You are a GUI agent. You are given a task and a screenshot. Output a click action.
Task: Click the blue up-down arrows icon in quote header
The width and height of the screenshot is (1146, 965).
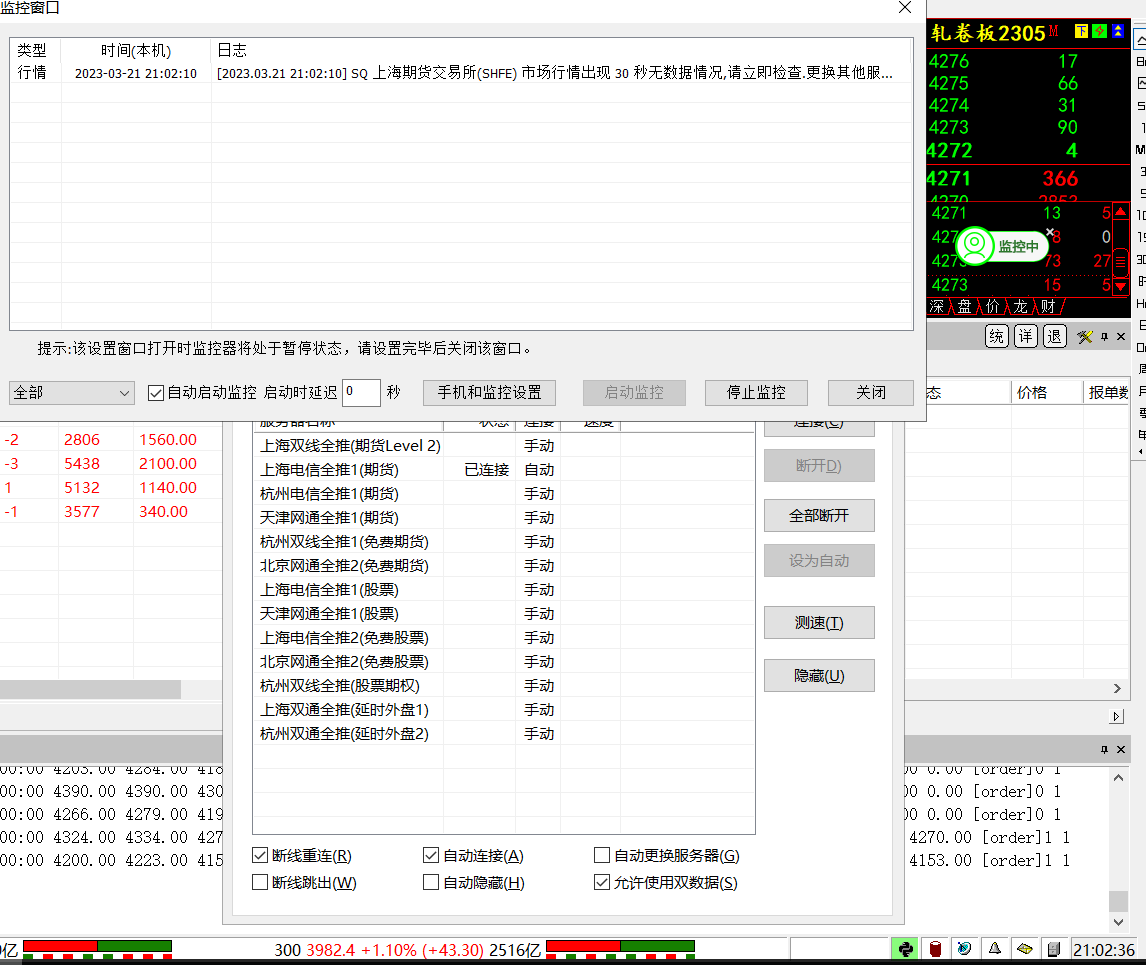1117,32
